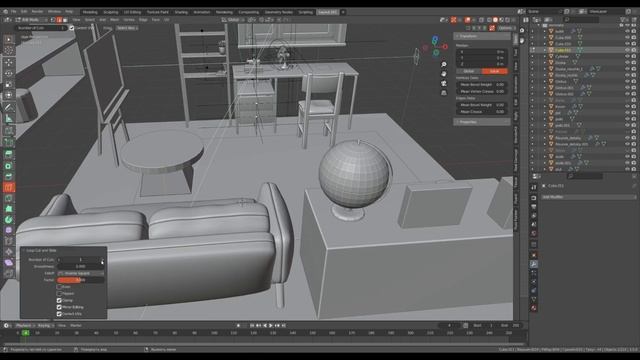Image resolution: width=640 pixels, height=360 pixels.
Task: Select the Shrink/Fatten tool
Action: click(x=9, y=251)
